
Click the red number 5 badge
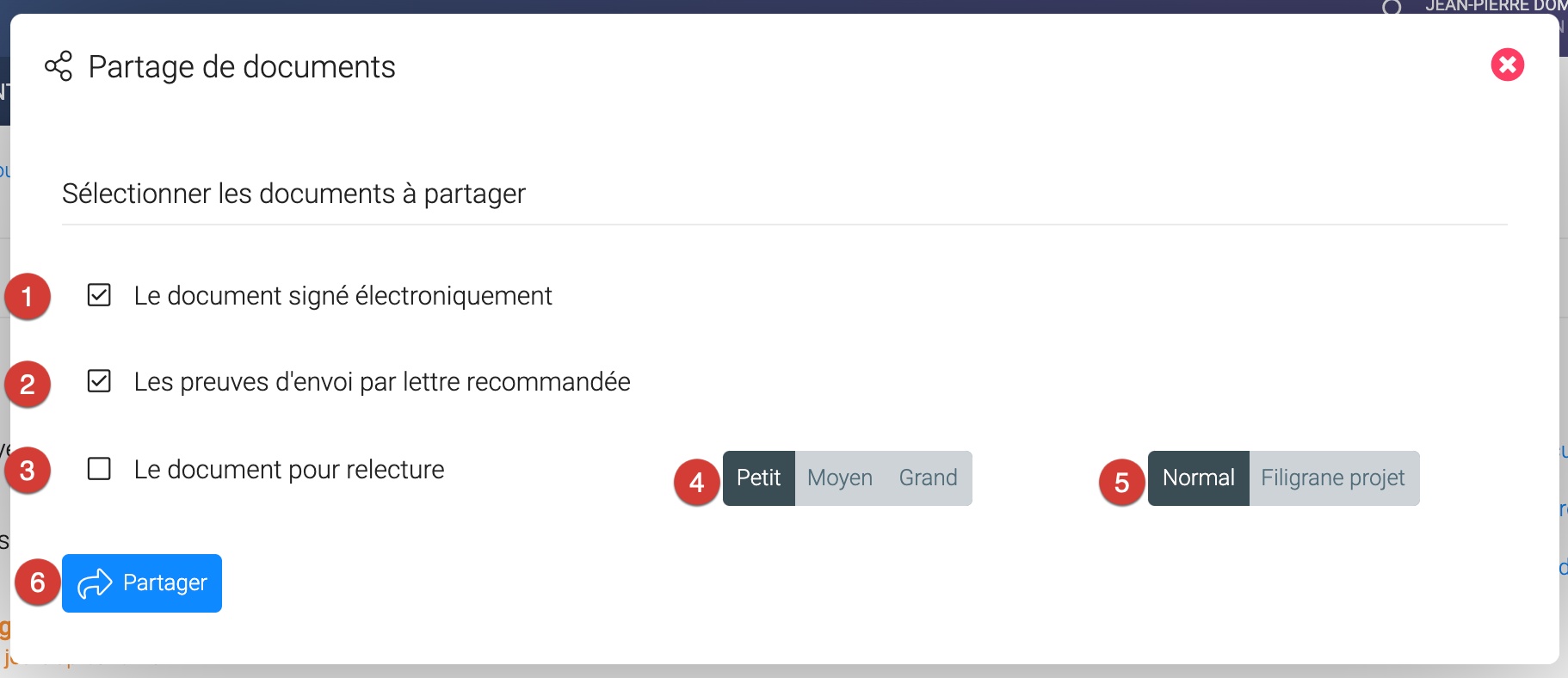(x=1121, y=483)
